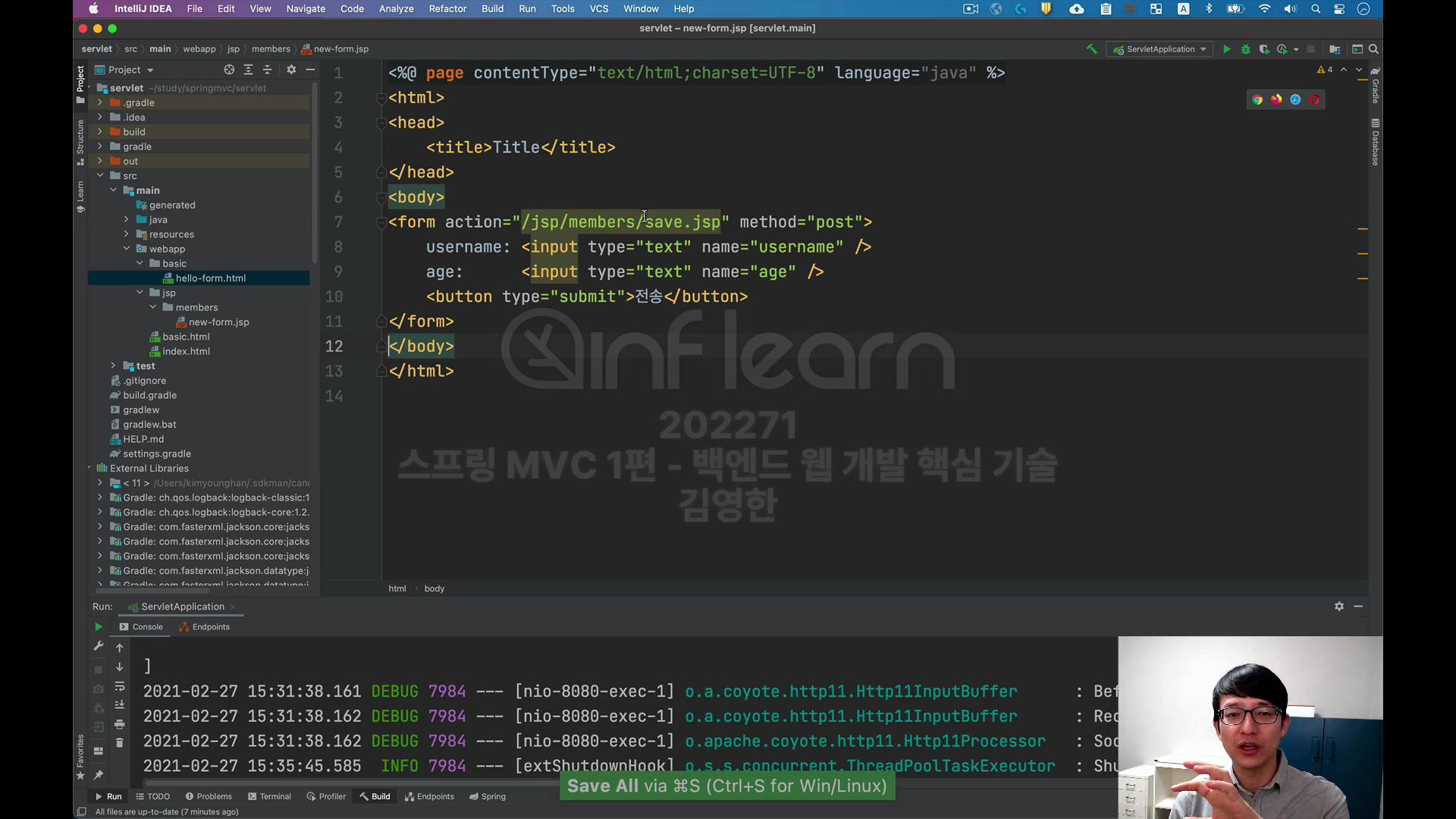Screen dimensions: 1456x819
Task: Expand the build folder
Action: point(99,131)
